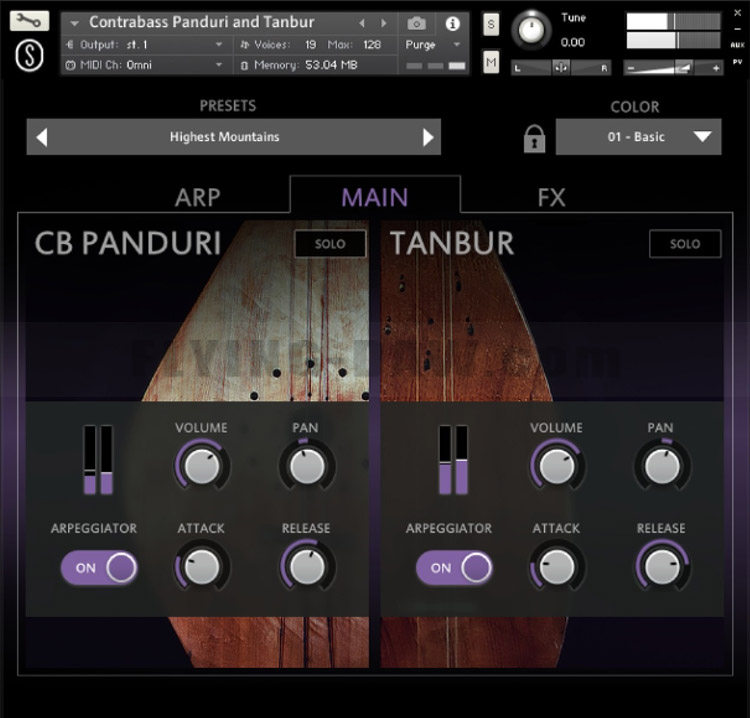Image resolution: width=750 pixels, height=718 pixels.
Task: Turn off Tanbur arpeggiator switch
Action: [454, 568]
